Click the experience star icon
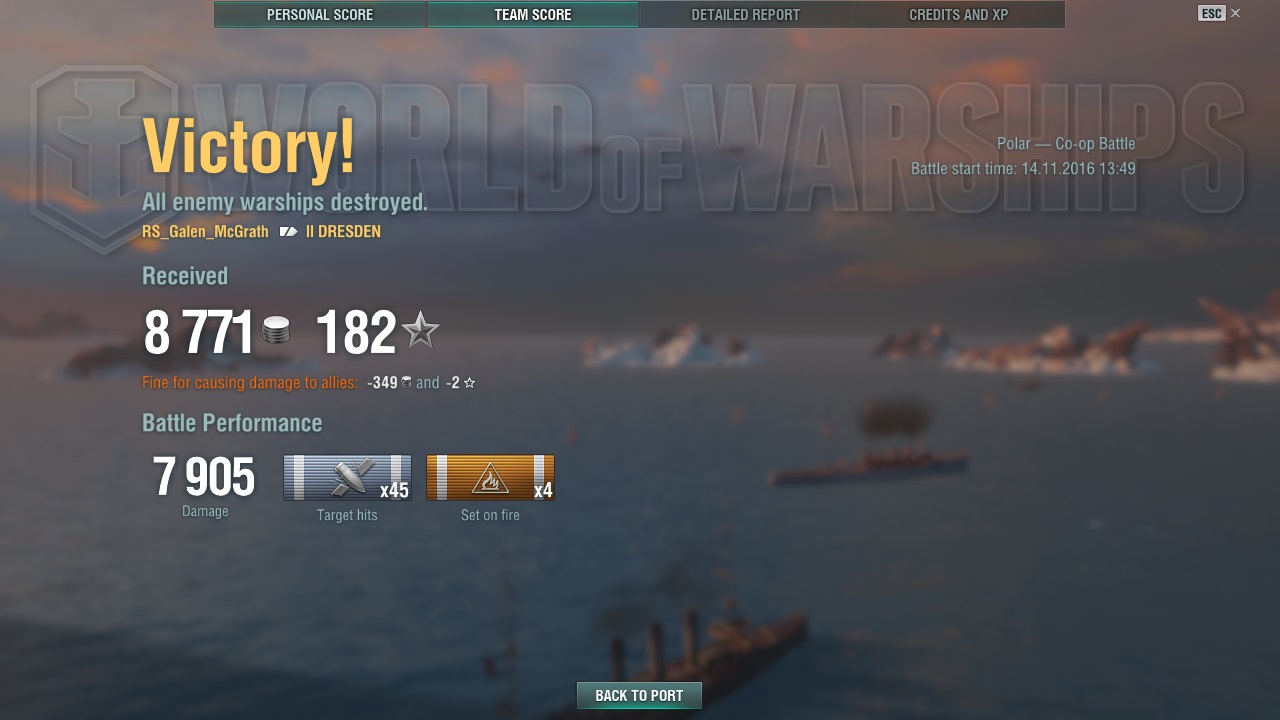Screen dimensions: 1280x720 (420, 330)
